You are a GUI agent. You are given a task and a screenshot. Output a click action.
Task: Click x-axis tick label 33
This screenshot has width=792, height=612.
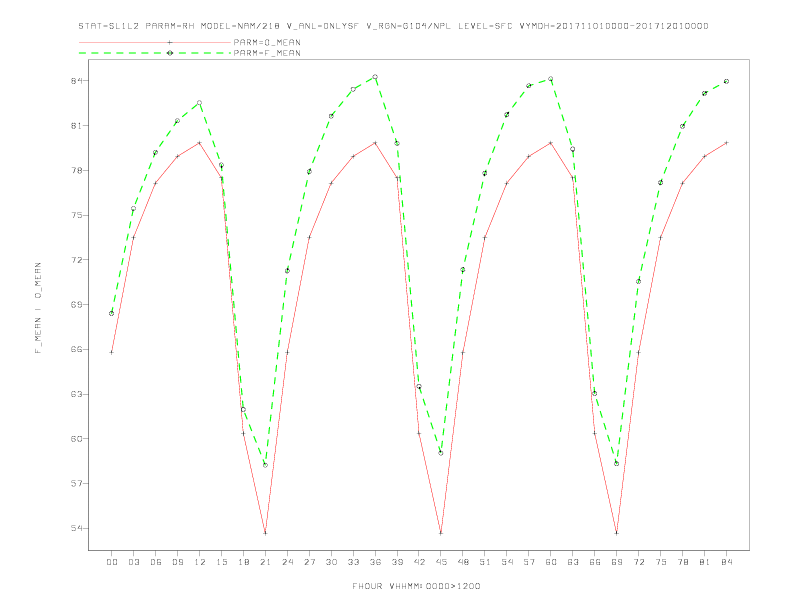tap(353, 562)
